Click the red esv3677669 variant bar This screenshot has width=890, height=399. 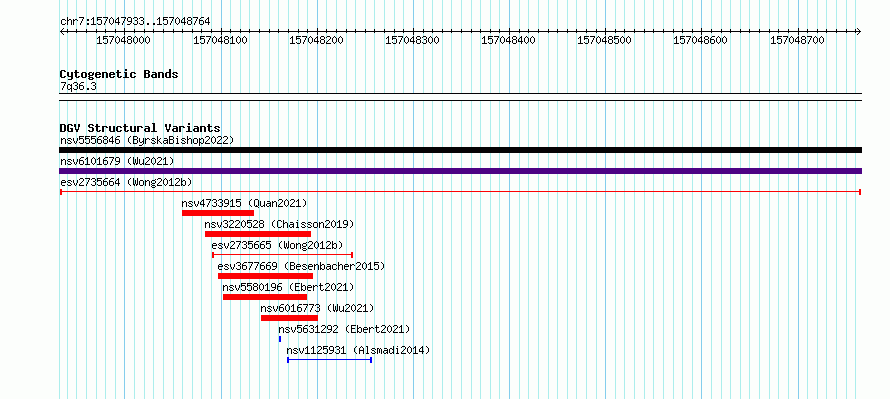click(265, 276)
